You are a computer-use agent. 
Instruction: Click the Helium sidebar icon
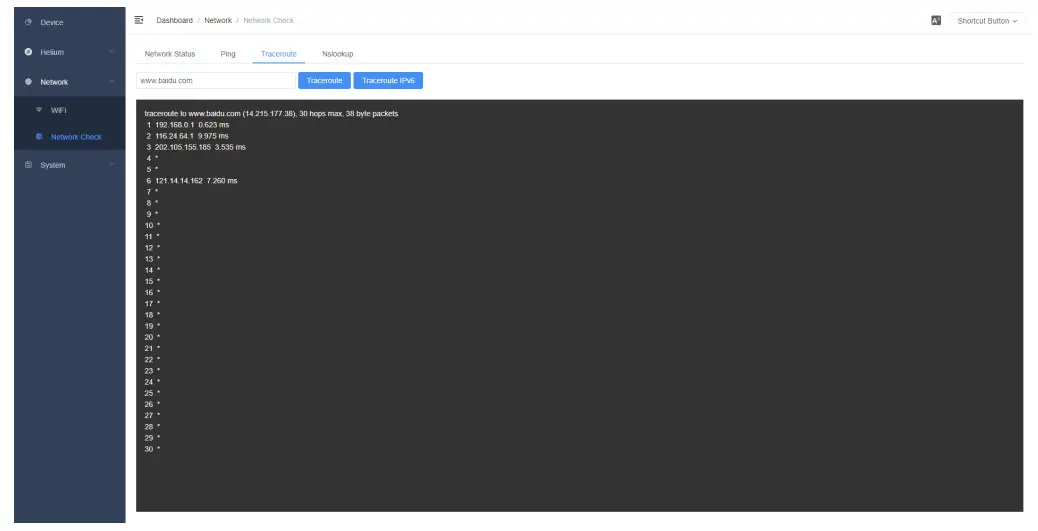[28, 52]
